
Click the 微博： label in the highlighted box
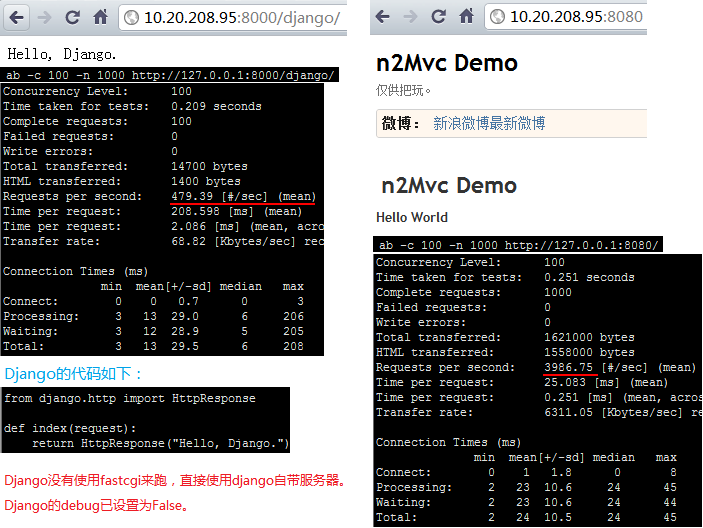coord(401,123)
